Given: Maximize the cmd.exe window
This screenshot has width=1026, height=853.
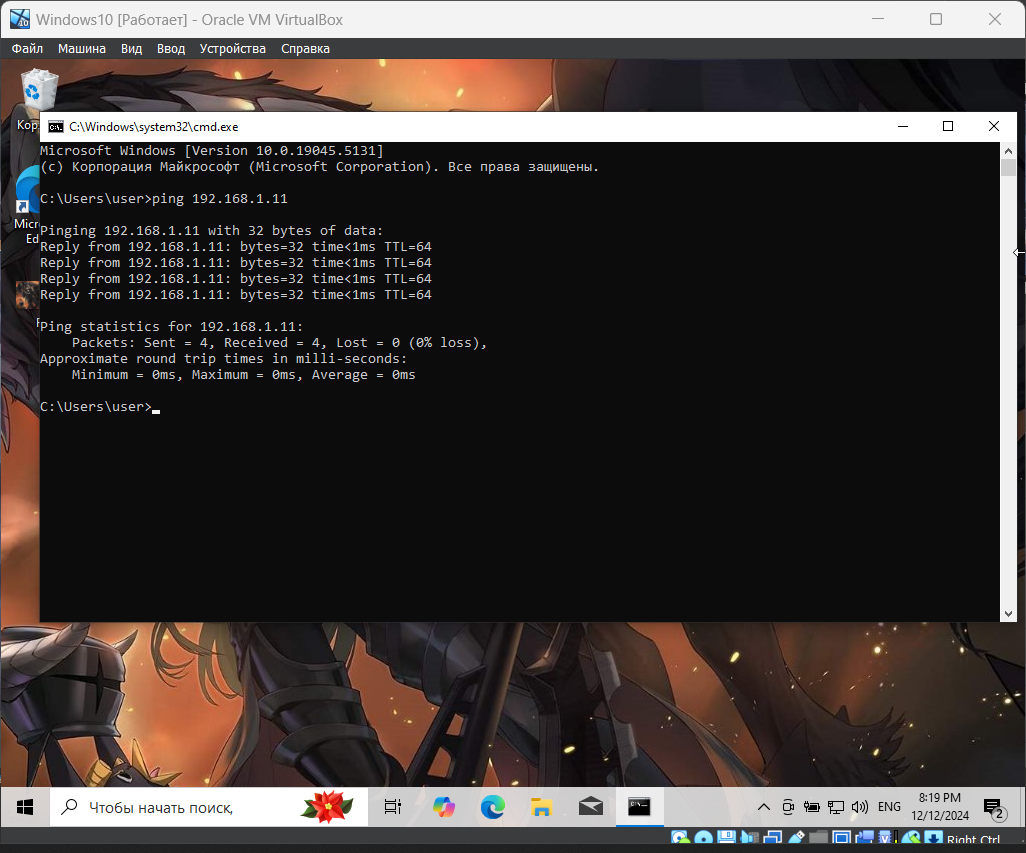Looking at the screenshot, I should (947, 126).
